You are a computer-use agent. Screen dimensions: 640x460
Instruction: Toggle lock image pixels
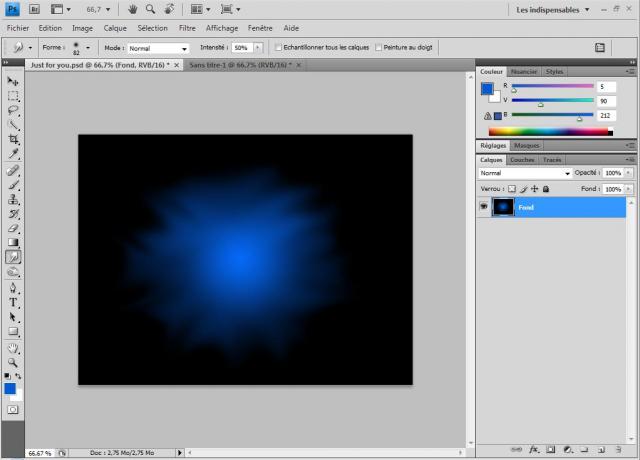coord(524,189)
